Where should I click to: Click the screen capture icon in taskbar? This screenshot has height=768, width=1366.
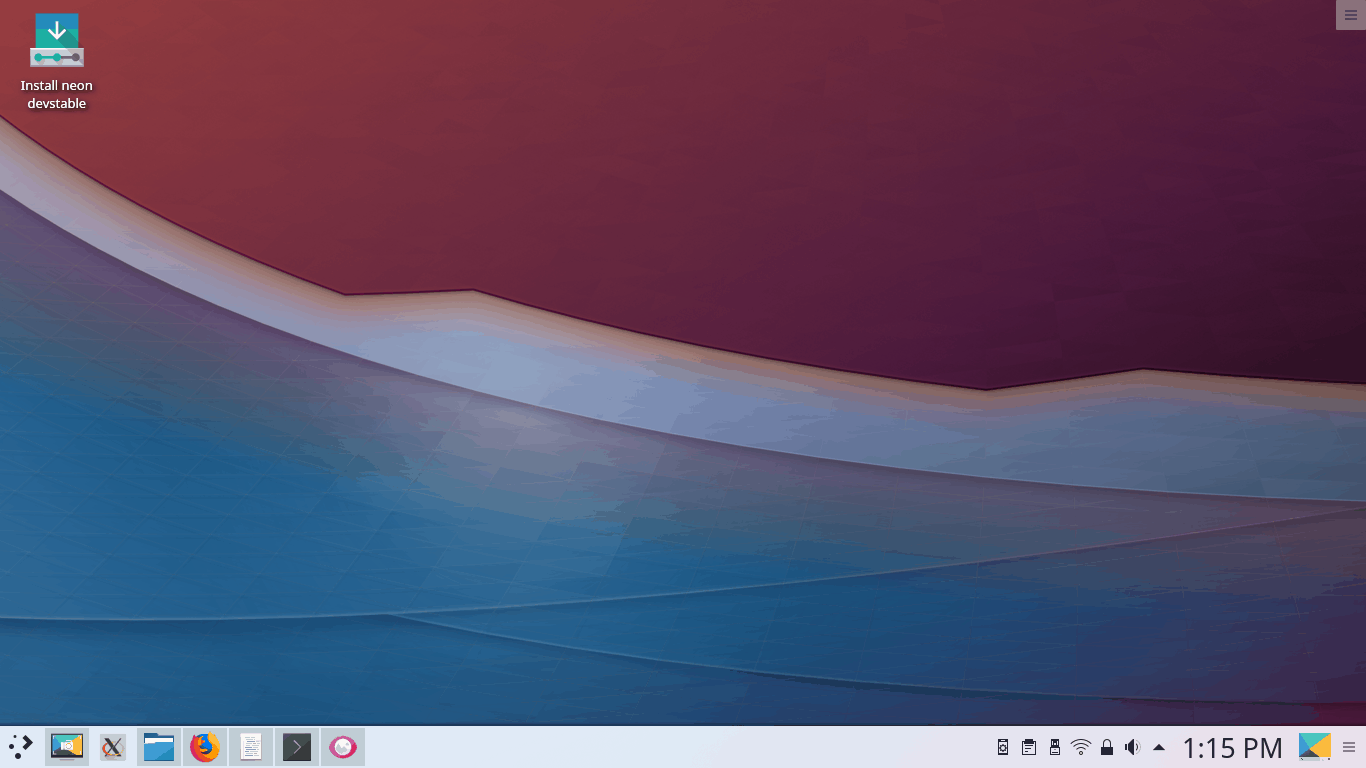click(x=67, y=747)
